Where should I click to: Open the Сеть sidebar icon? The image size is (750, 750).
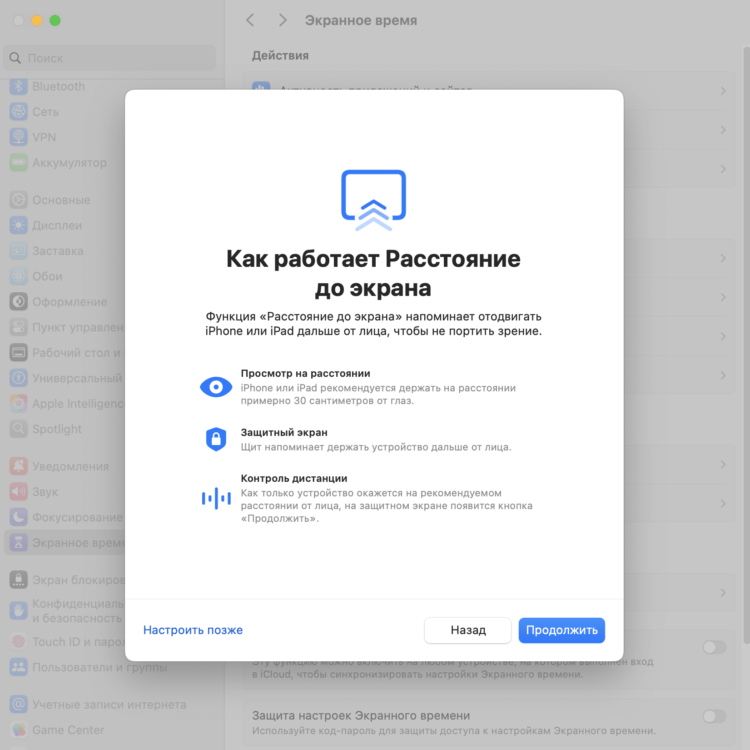tap(19, 111)
